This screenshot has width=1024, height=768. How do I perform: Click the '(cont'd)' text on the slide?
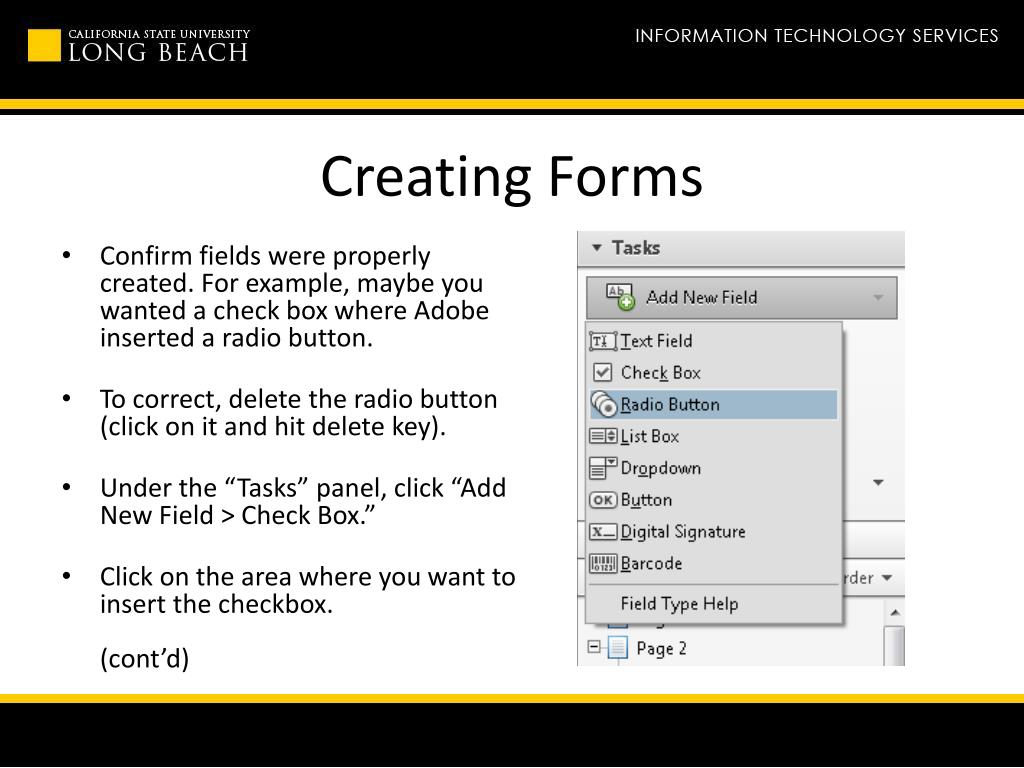click(144, 658)
